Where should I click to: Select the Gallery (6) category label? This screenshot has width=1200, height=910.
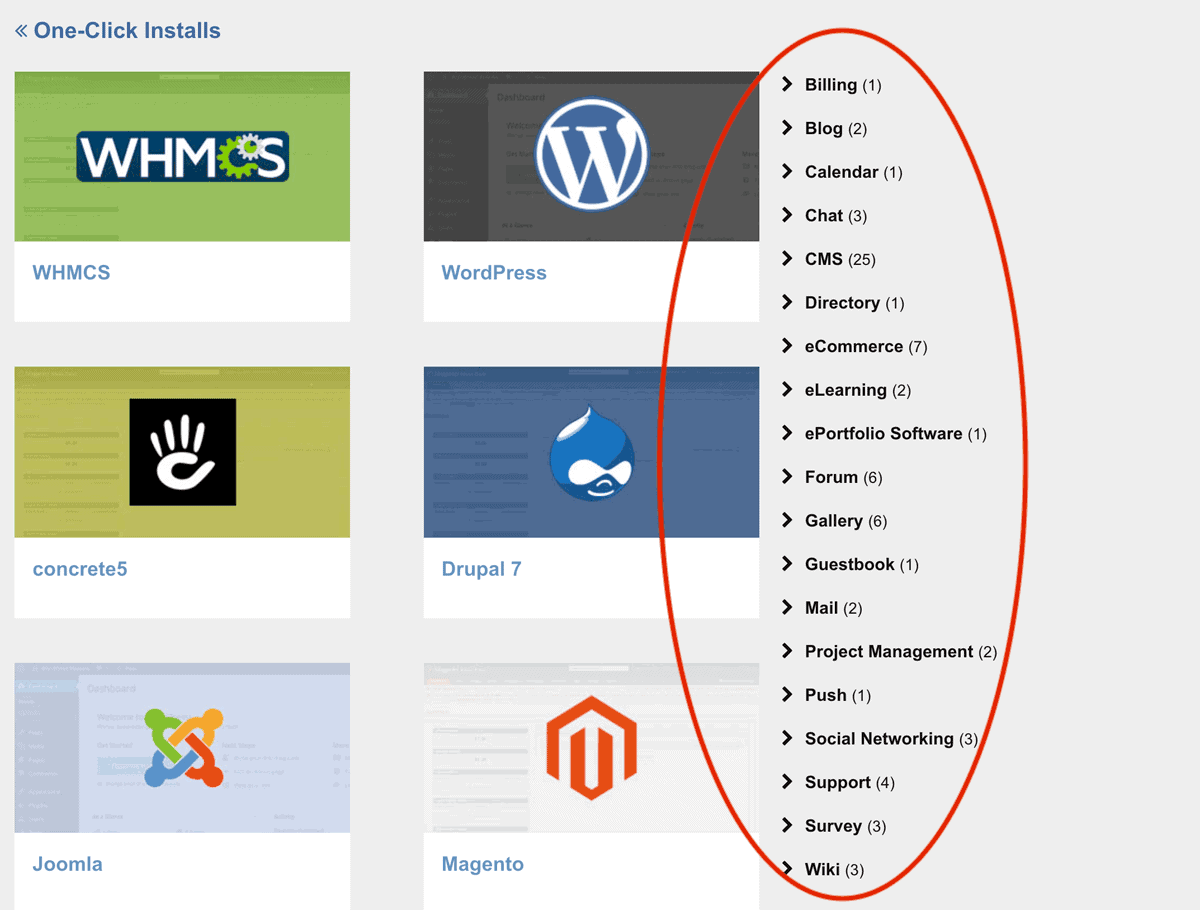pos(846,521)
